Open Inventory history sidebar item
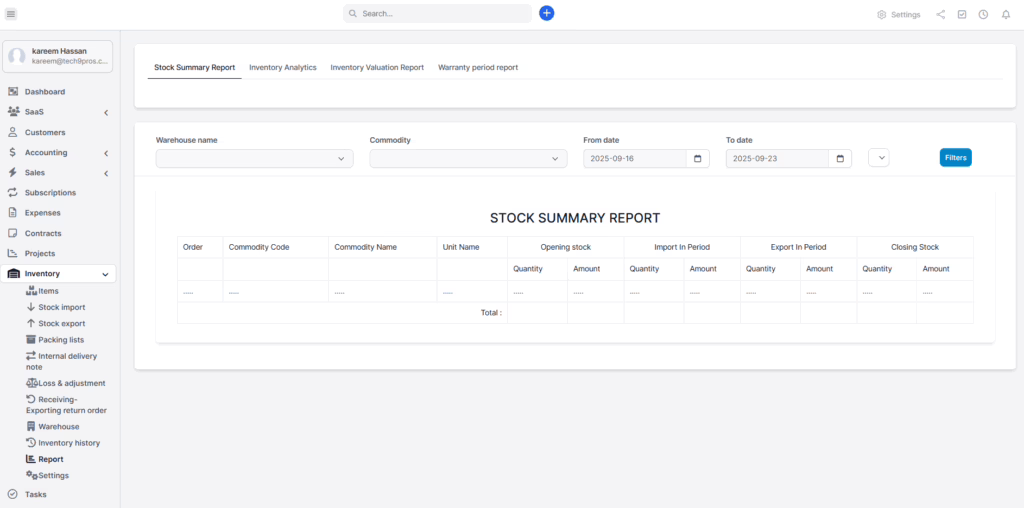This screenshot has height=508, width=1024. click(x=63, y=443)
